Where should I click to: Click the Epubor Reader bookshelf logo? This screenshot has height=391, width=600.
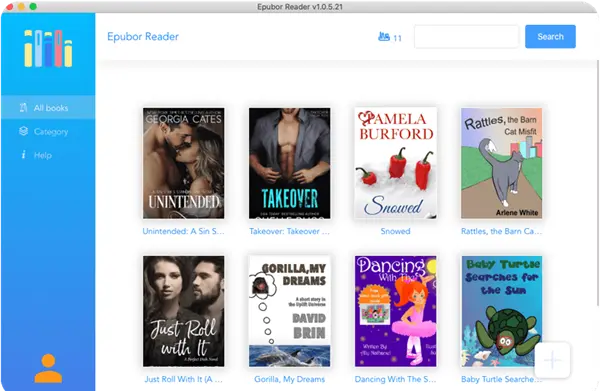click(x=48, y=49)
